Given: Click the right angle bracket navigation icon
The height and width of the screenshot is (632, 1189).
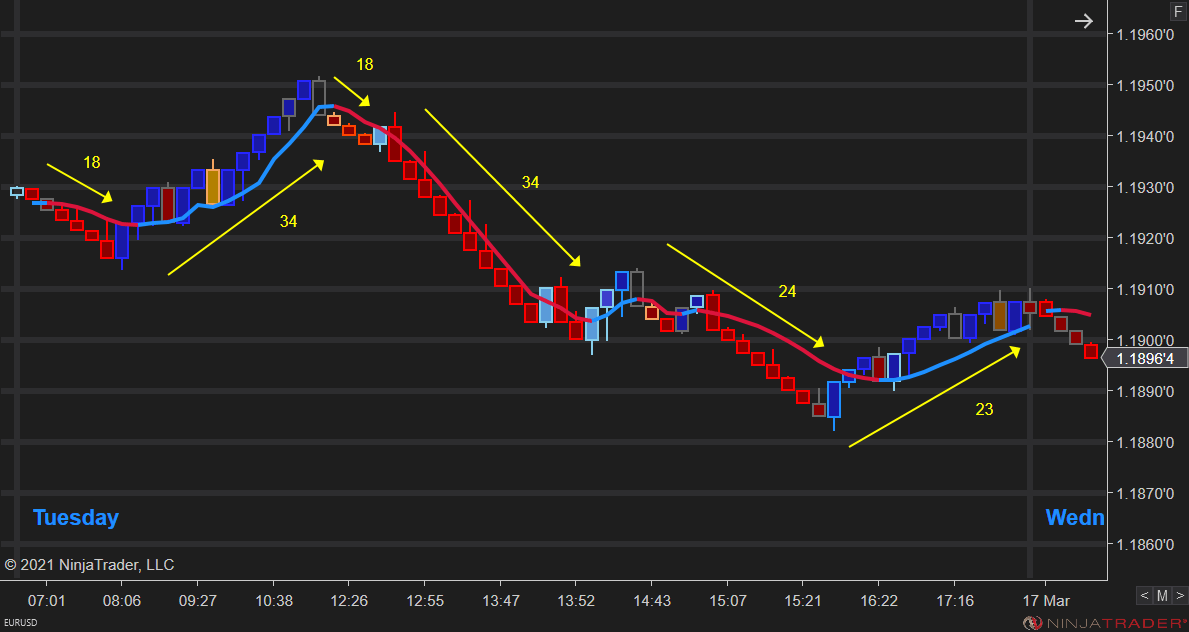Looking at the screenshot, I should pyautogui.click(x=1182, y=595).
